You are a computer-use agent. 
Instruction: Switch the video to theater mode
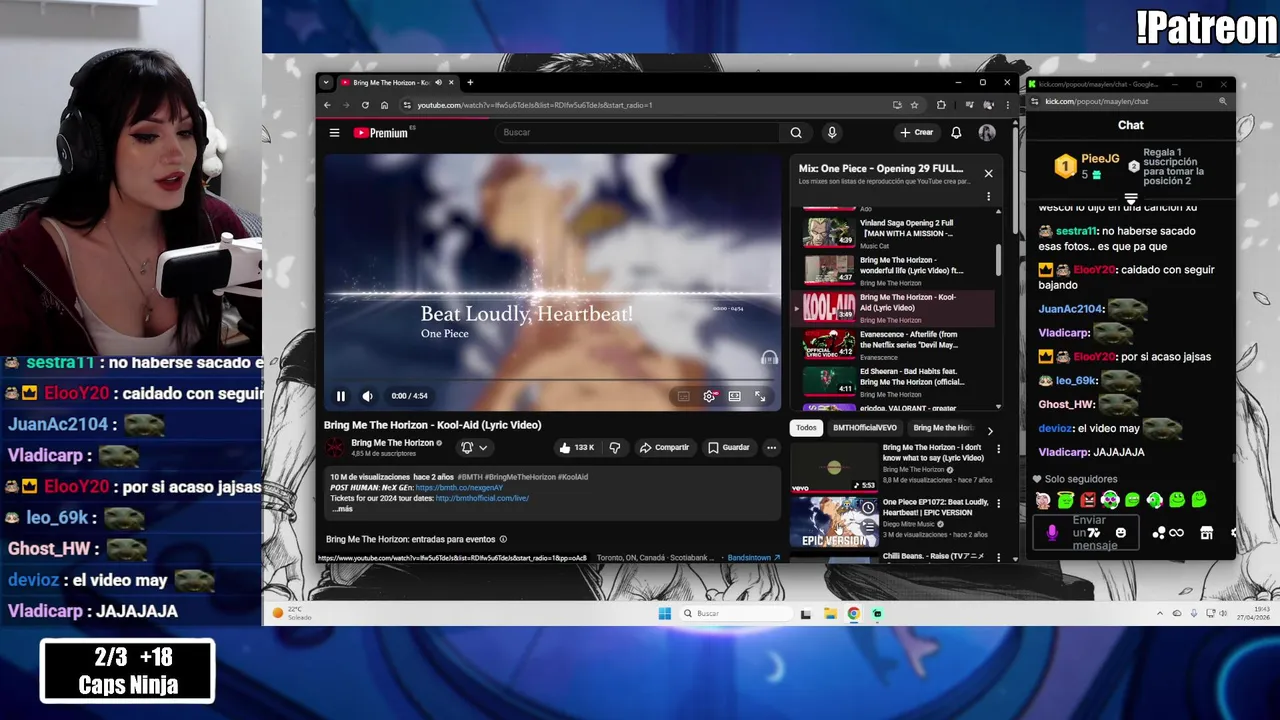click(x=734, y=396)
